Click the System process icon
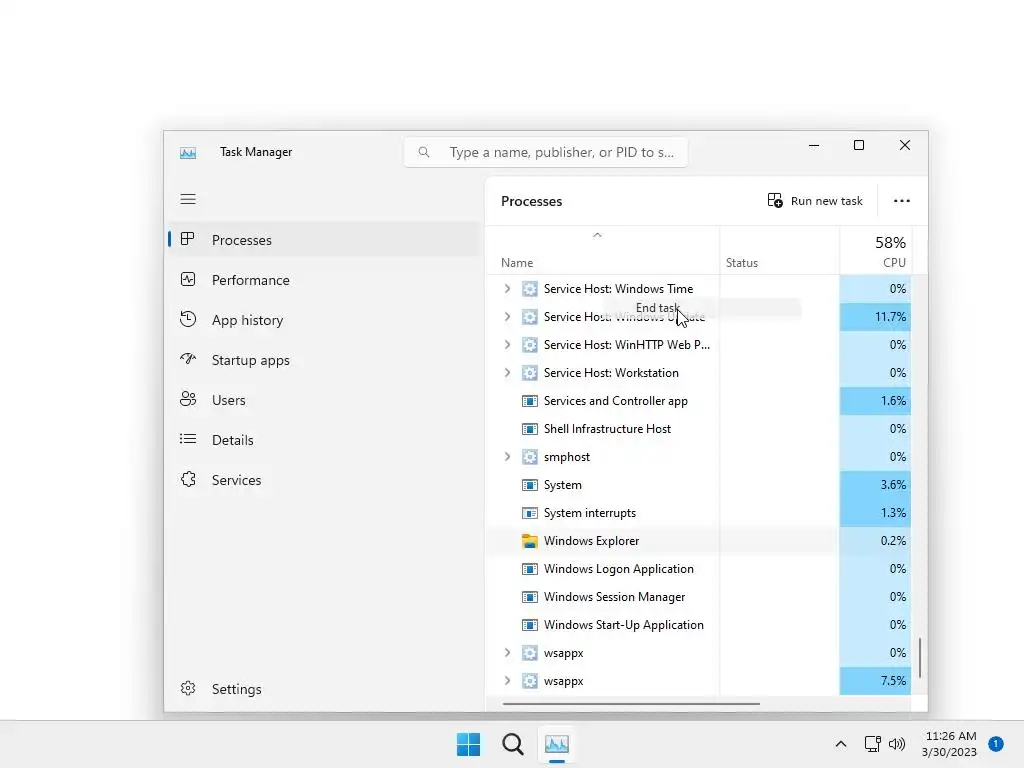Screen dimensions: 1024x768 point(530,485)
